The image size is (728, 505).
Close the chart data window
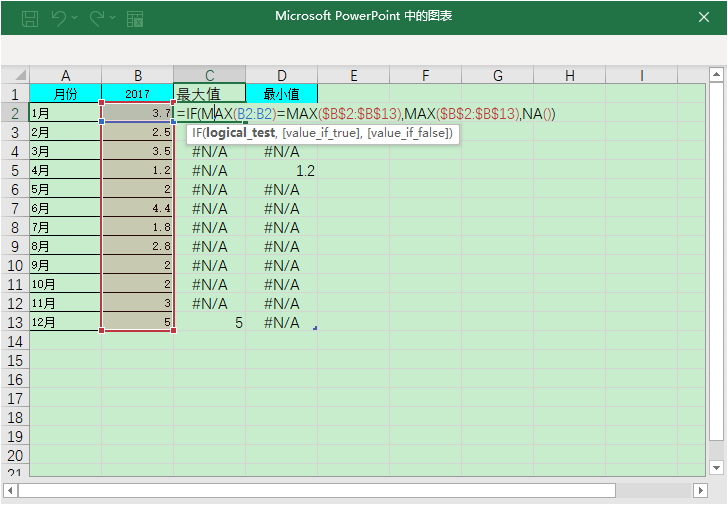703,17
